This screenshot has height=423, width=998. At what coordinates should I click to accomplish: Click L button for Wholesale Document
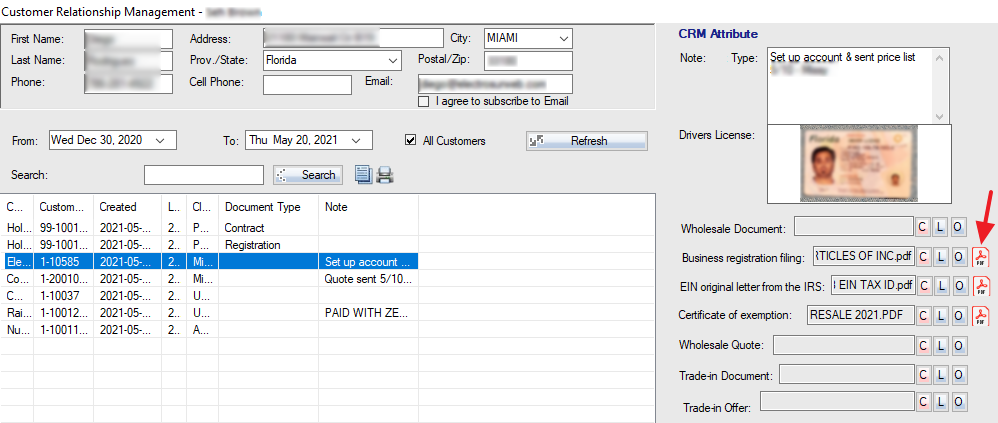pos(941,228)
